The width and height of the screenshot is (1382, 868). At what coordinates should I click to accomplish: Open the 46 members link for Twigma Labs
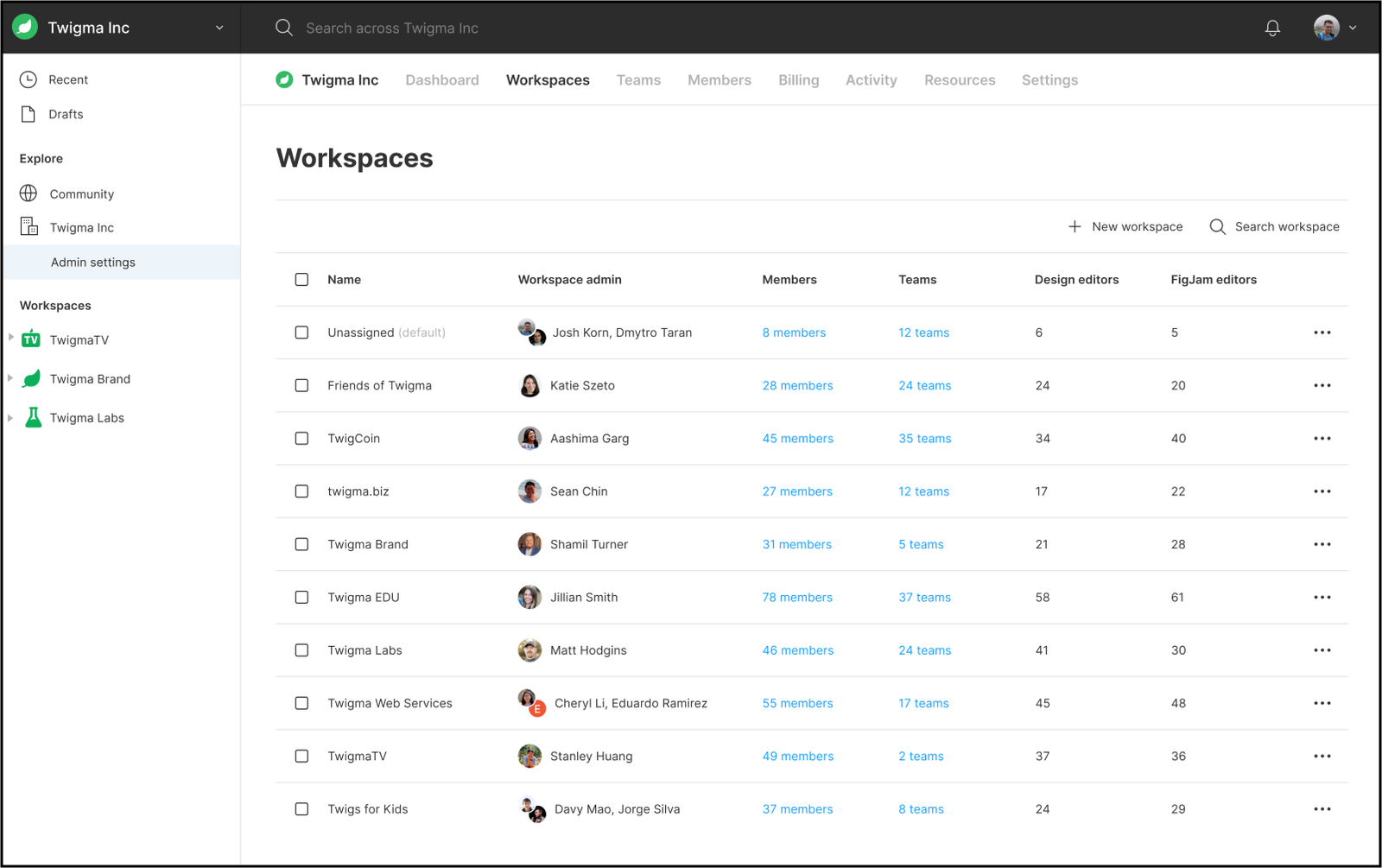point(798,650)
